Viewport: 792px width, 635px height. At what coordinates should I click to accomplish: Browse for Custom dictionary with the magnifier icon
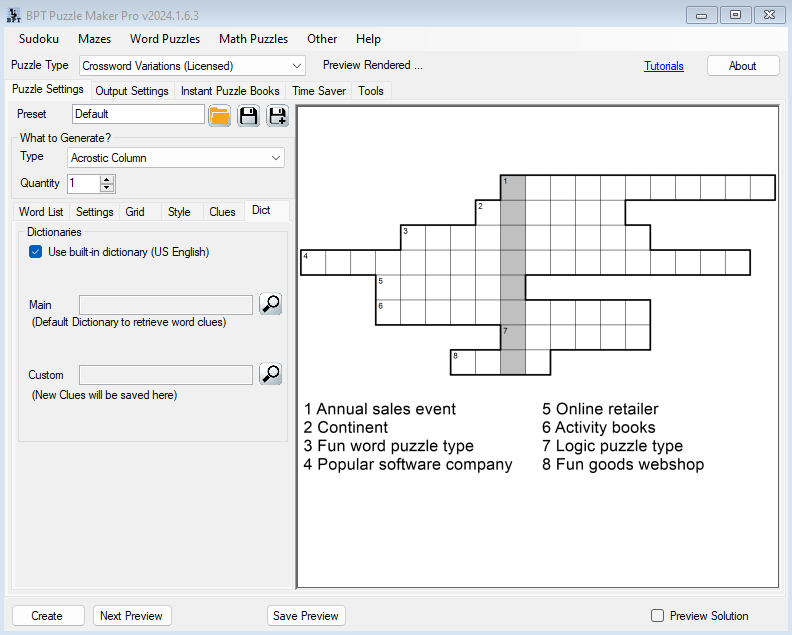[x=270, y=374]
